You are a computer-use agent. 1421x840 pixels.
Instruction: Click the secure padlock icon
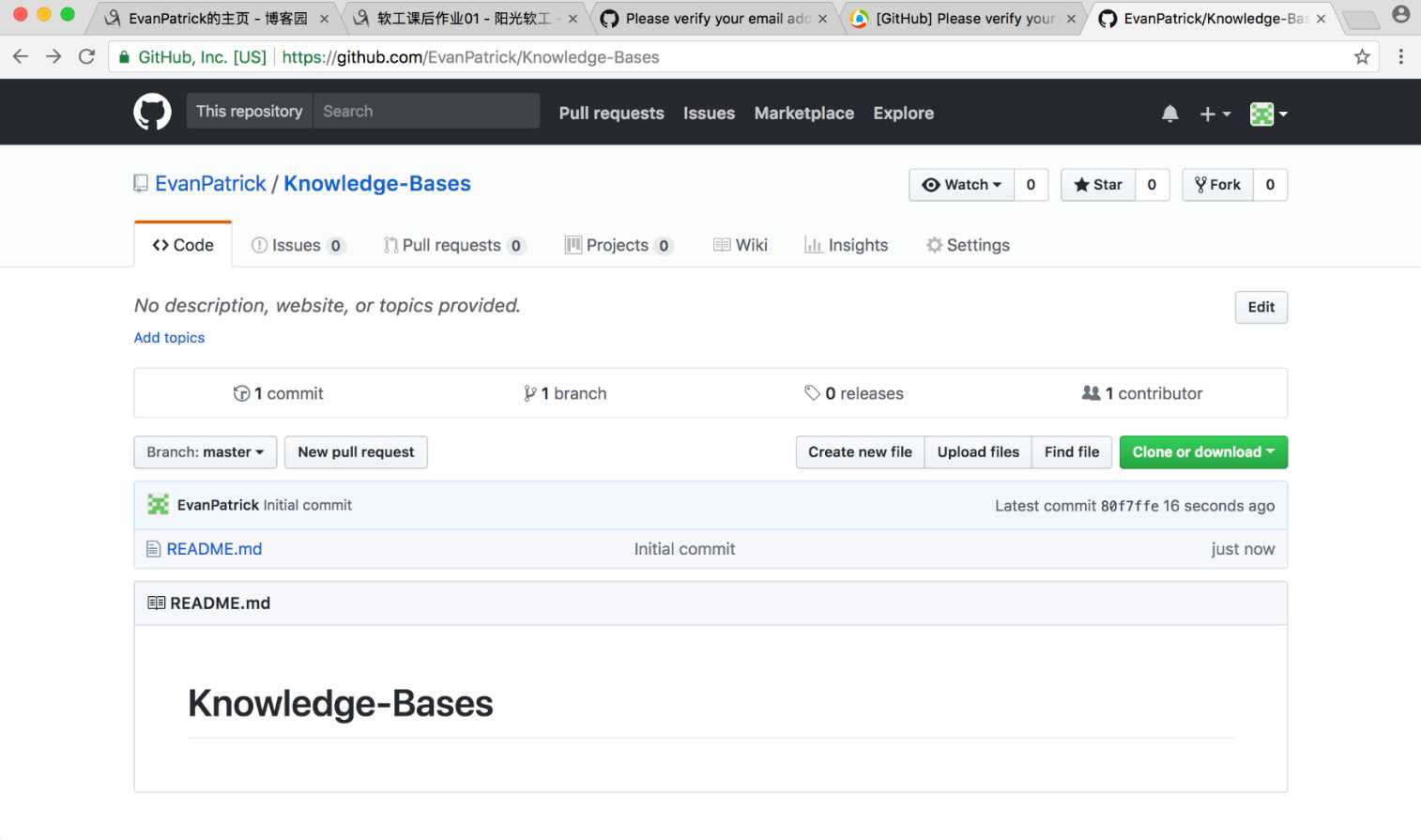(x=124, y=57)
